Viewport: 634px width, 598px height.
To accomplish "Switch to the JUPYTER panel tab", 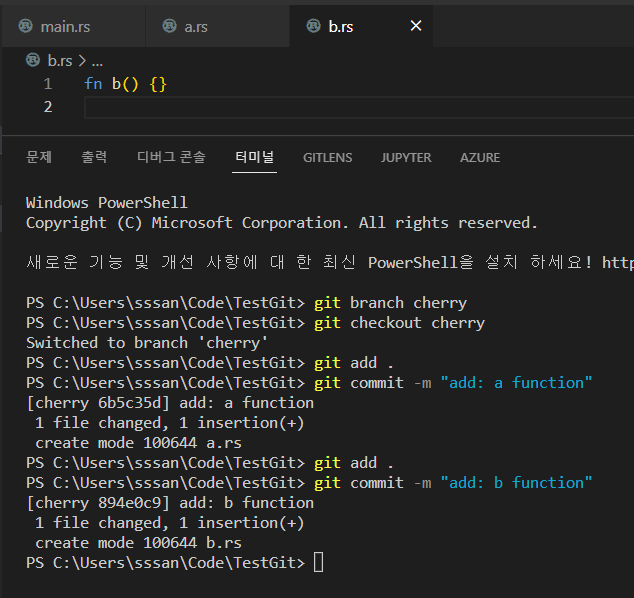I will point(406,157).
